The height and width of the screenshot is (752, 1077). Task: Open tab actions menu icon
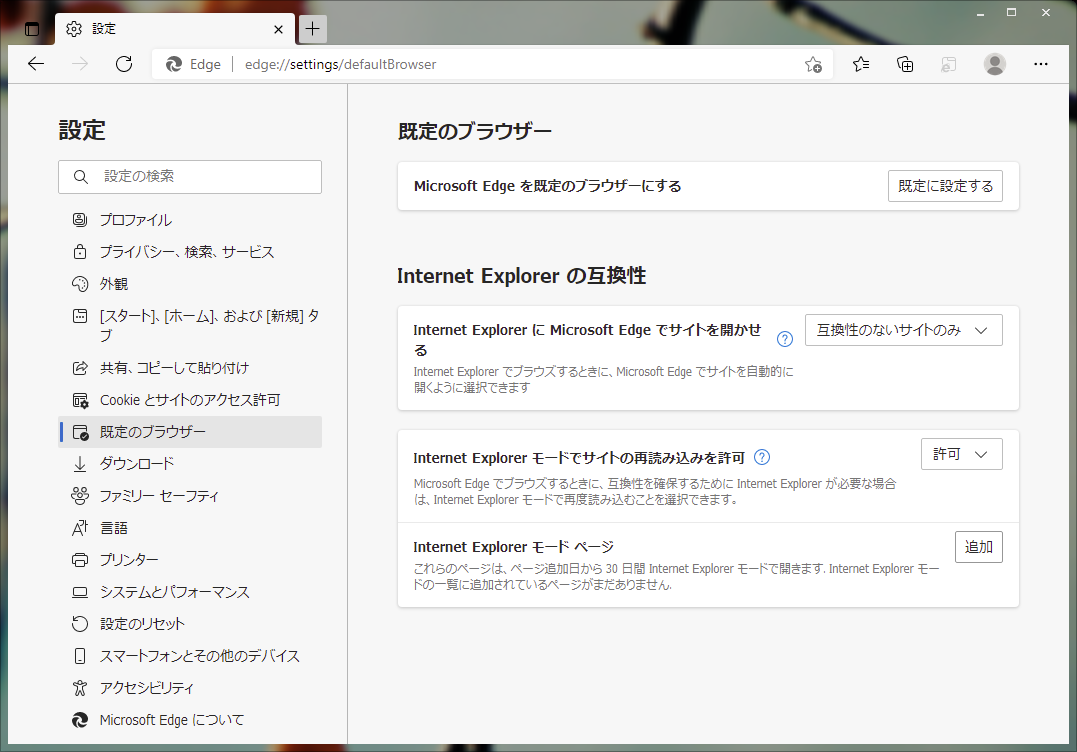32,29
